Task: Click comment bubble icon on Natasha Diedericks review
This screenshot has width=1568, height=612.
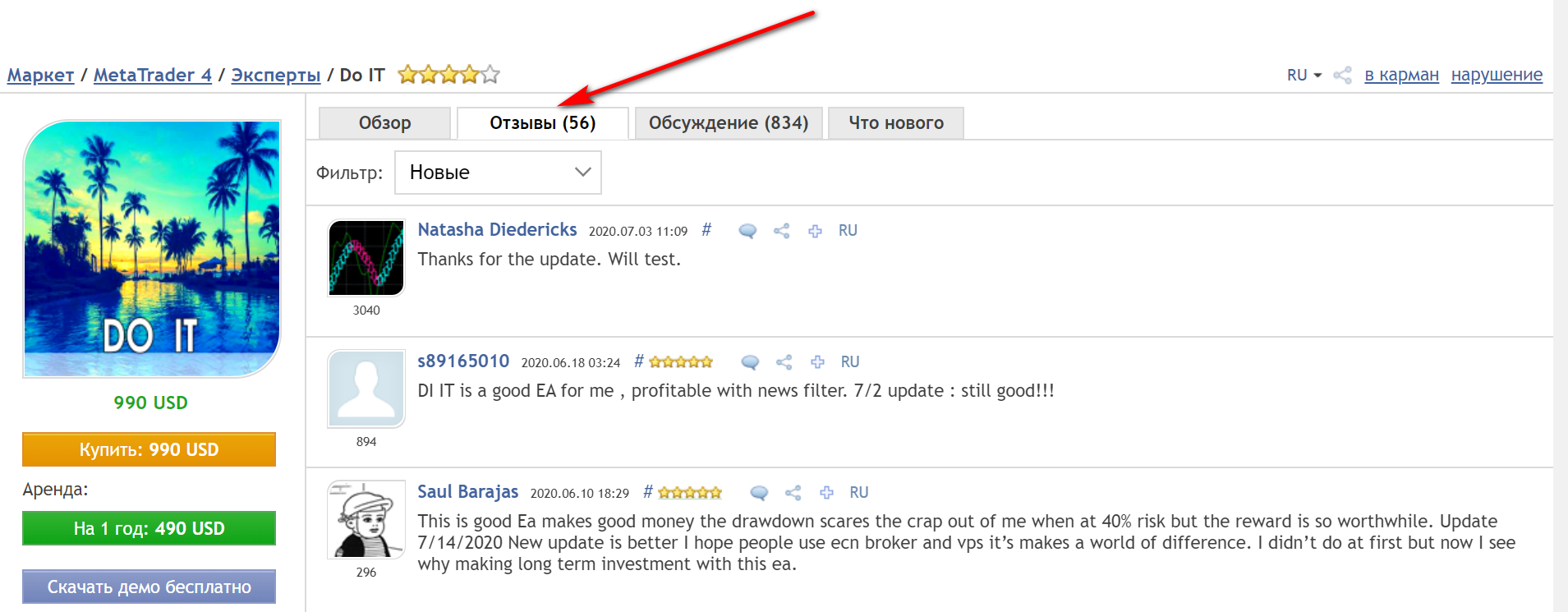Action: tap(747, 231)
